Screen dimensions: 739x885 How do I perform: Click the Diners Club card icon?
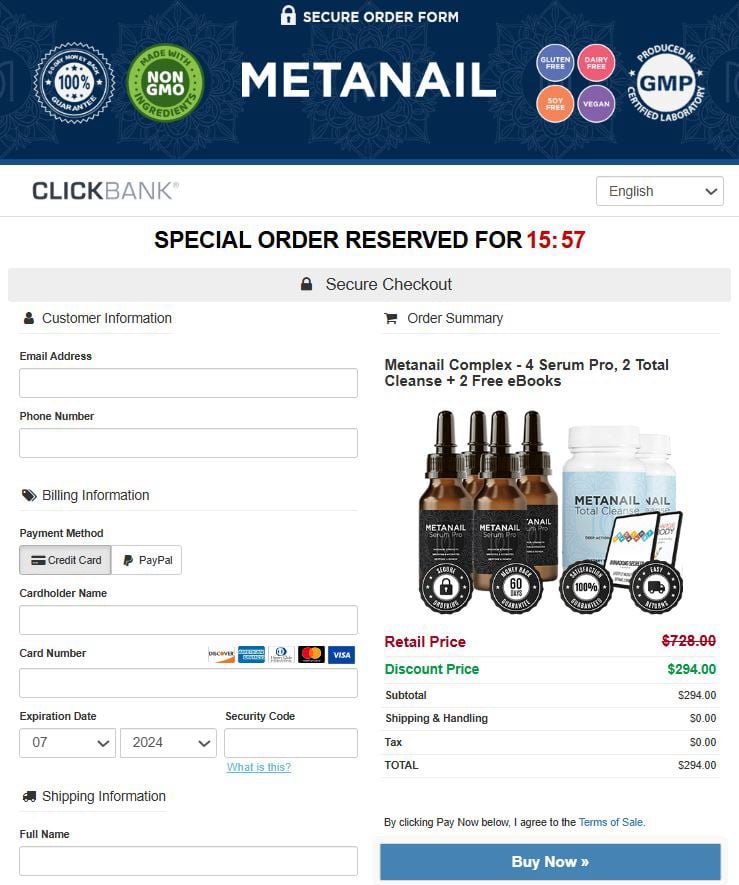[x=281, y=653]
